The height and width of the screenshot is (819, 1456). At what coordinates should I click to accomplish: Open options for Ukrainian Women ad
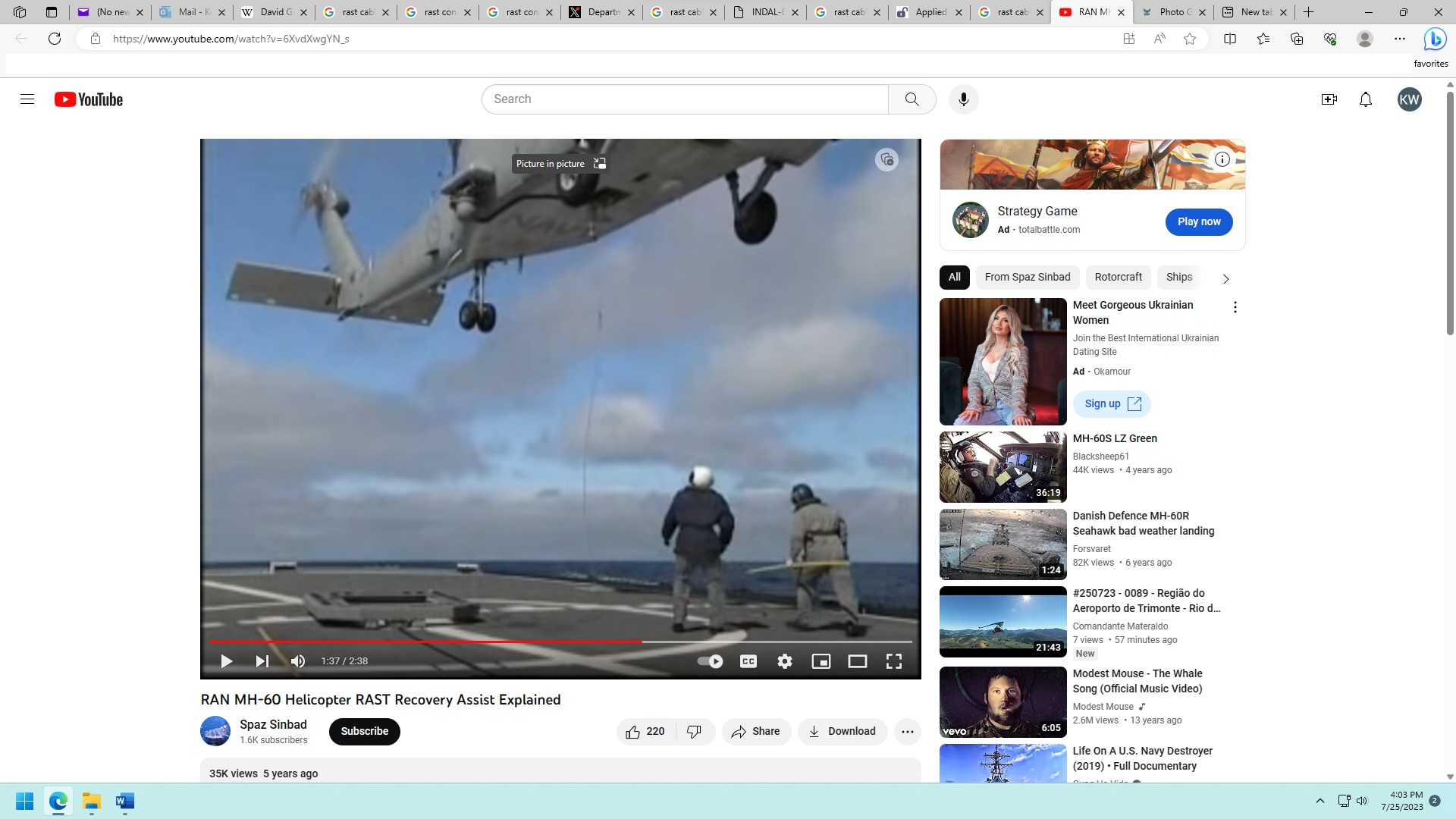click(1235, 307)
